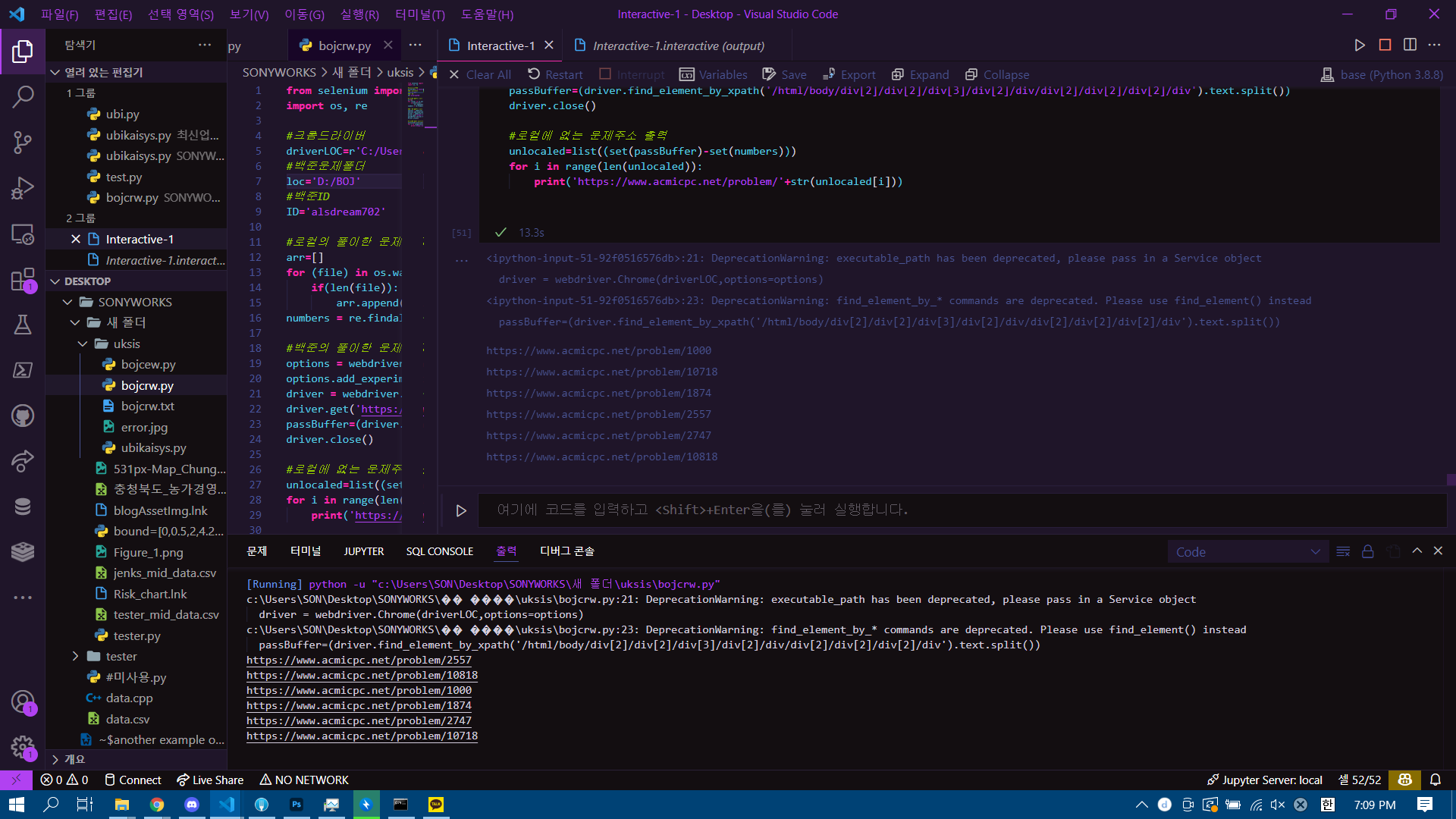Toggle output scroll lock
The width and height of the screenshot is (1456, 819).
1367,551
